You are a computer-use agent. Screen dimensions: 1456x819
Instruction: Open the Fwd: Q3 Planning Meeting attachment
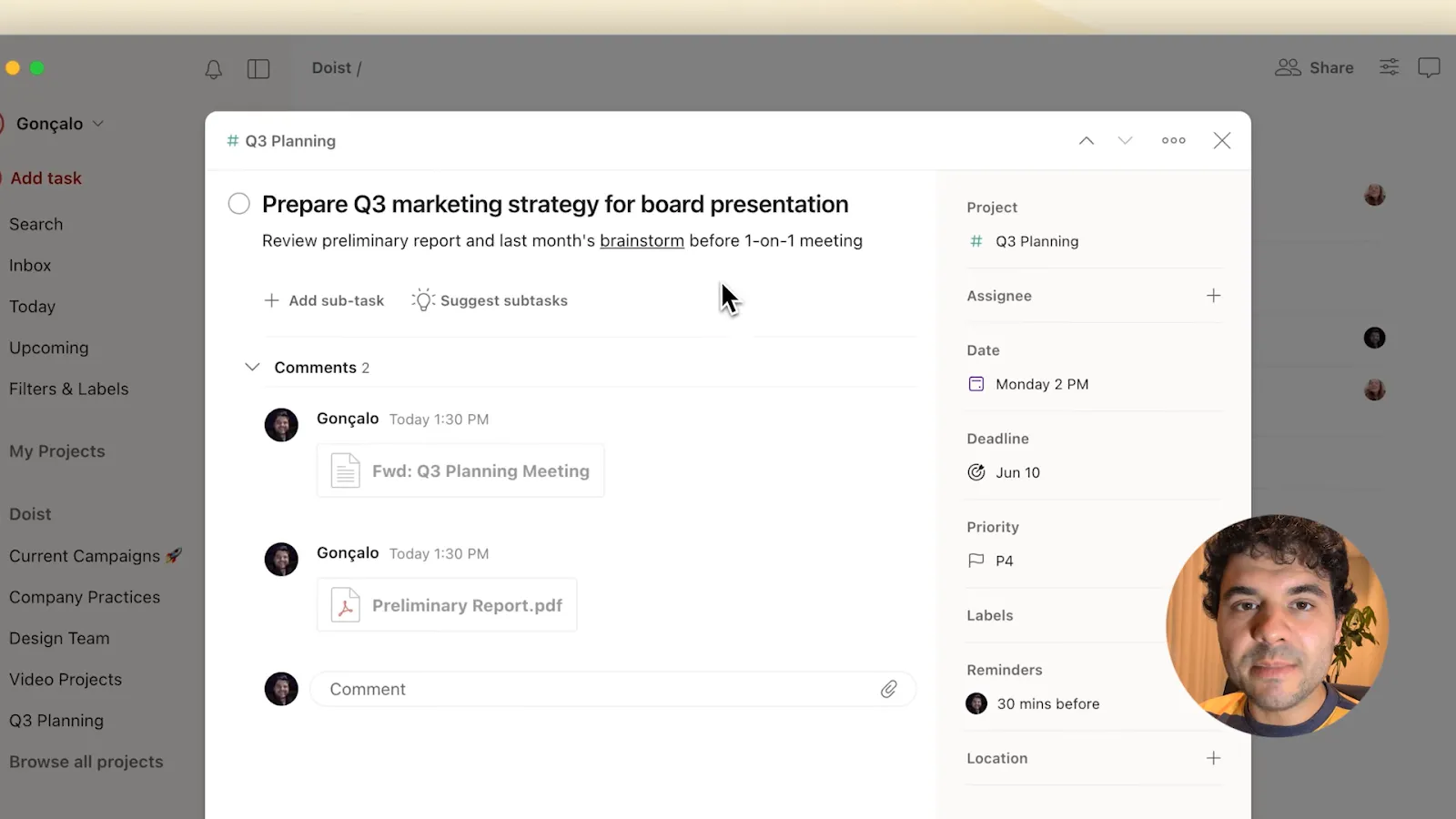[460, 470]
